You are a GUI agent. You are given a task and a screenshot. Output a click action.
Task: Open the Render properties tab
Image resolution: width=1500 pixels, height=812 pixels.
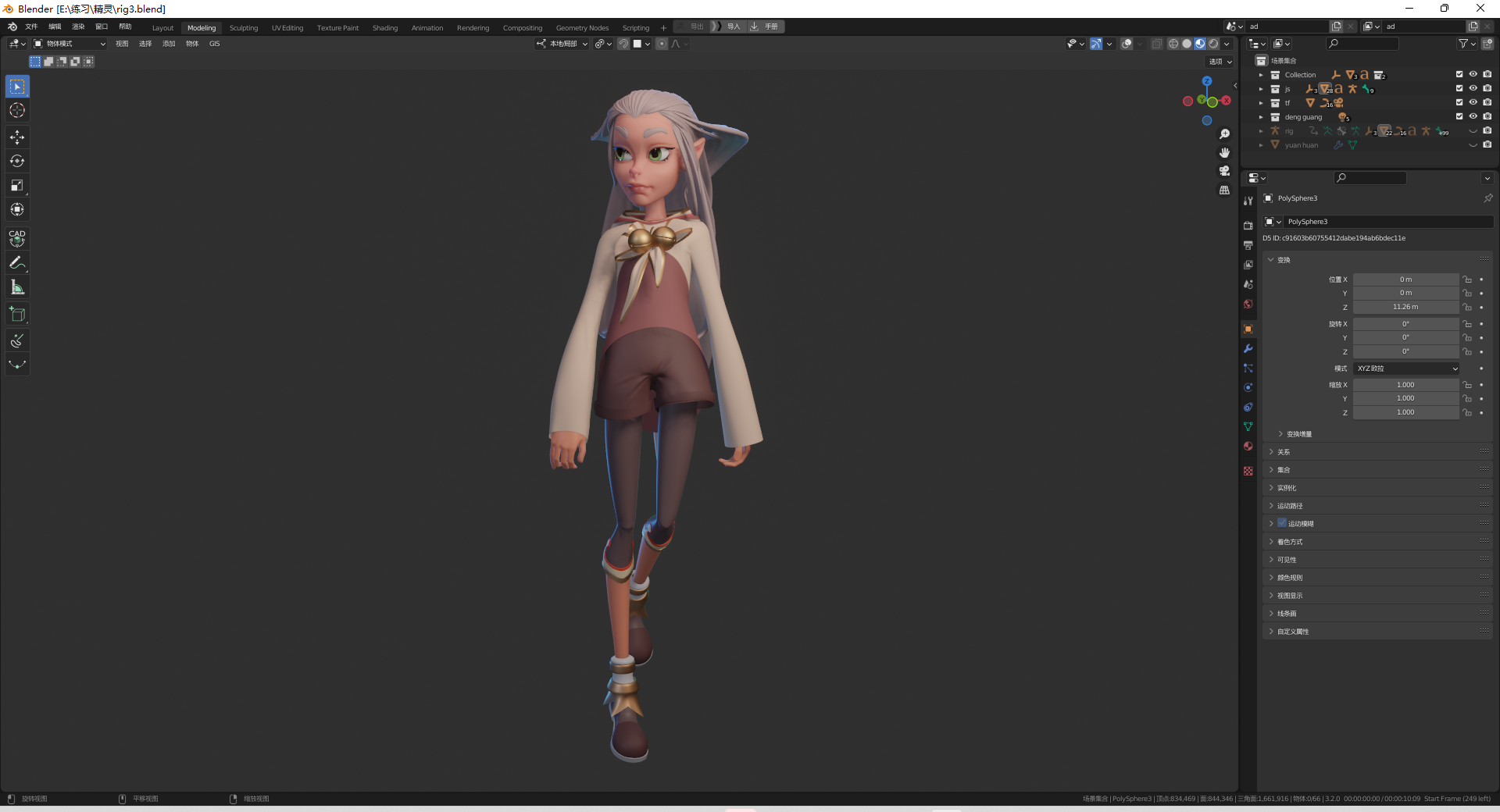coord(1248,225)
